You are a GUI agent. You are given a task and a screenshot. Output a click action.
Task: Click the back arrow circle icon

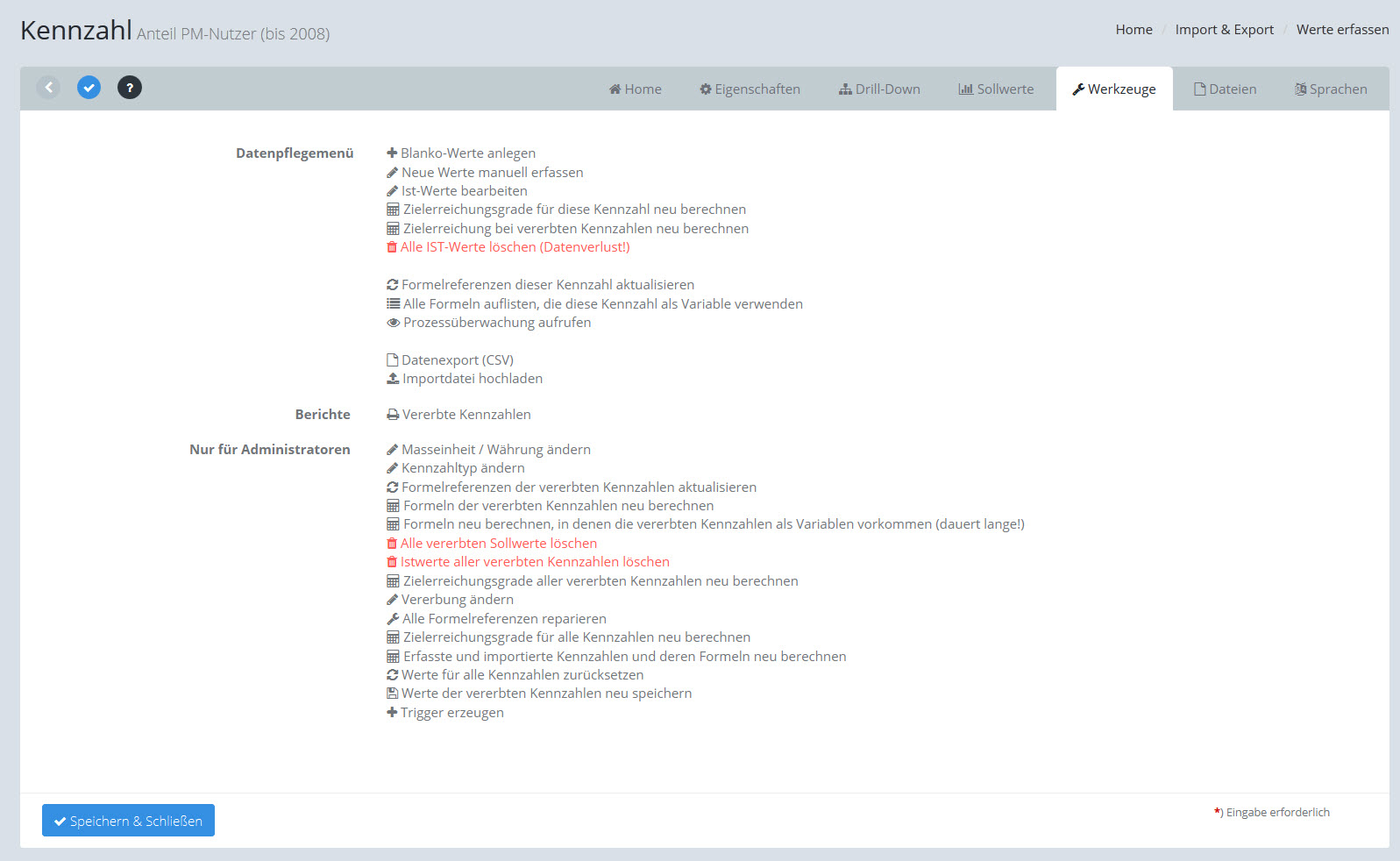tap(49, 88)
